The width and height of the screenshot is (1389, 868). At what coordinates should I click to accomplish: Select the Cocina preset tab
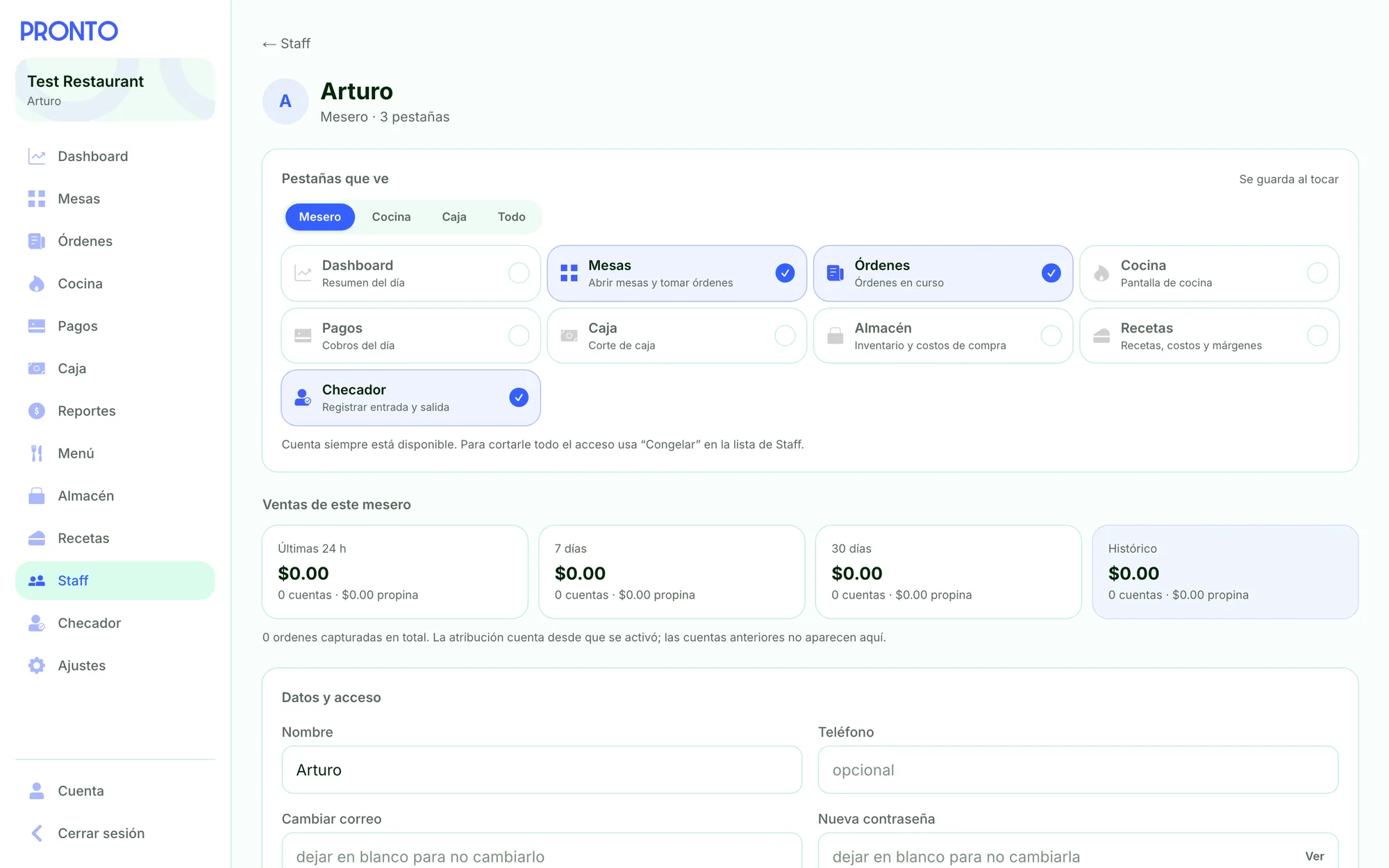coord(391,217)
